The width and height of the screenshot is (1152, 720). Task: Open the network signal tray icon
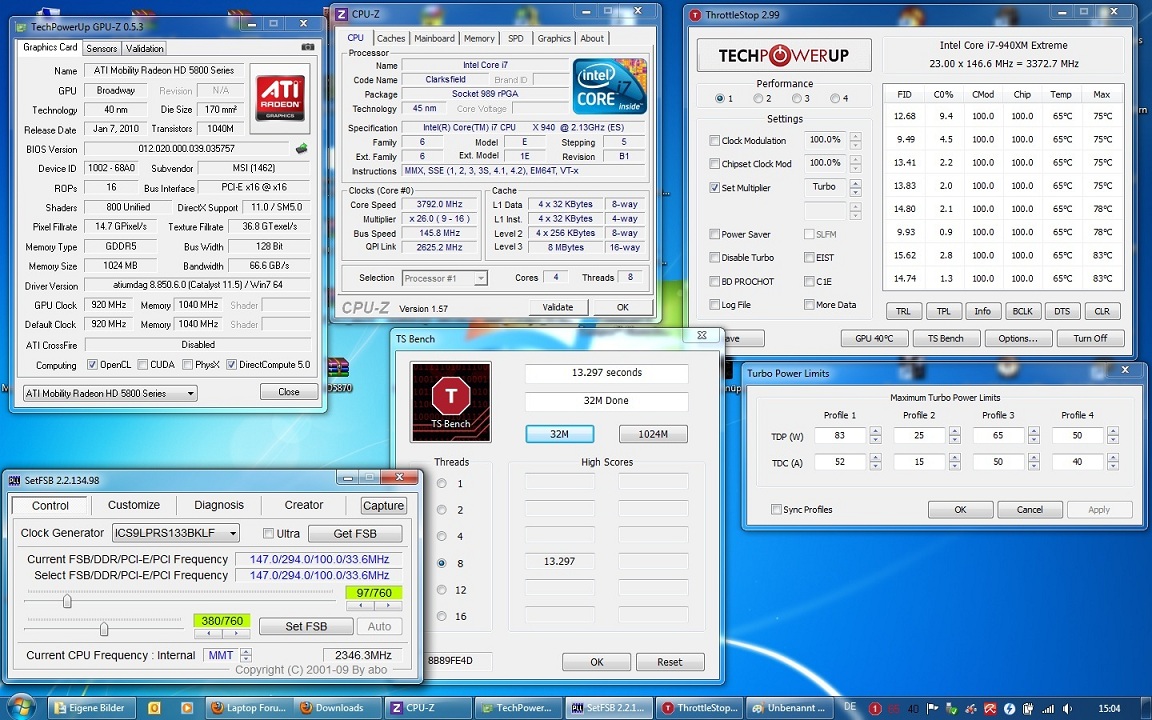[x=1048, y=708]
